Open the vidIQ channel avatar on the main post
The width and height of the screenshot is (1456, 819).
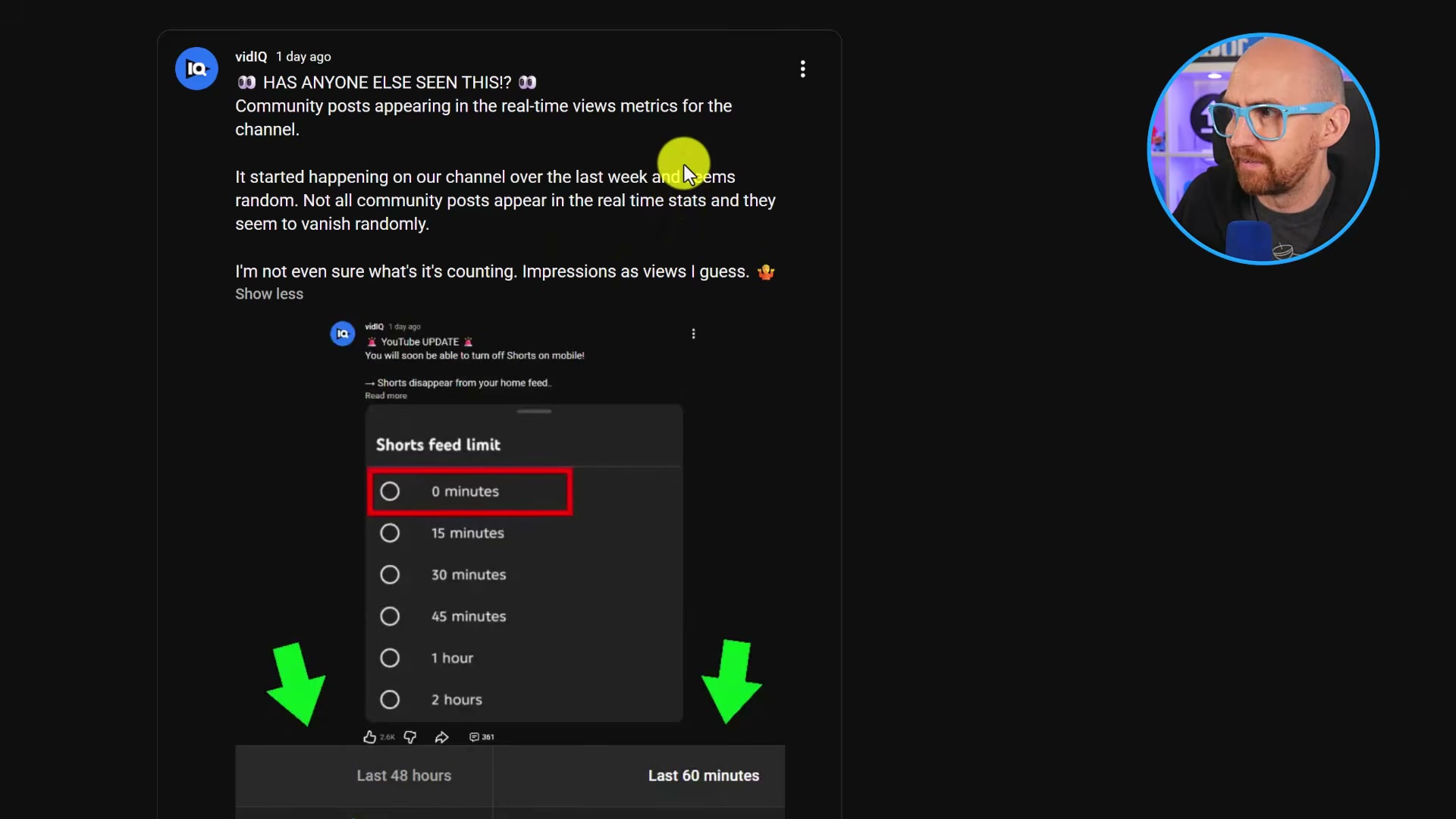tap(196, 69)
